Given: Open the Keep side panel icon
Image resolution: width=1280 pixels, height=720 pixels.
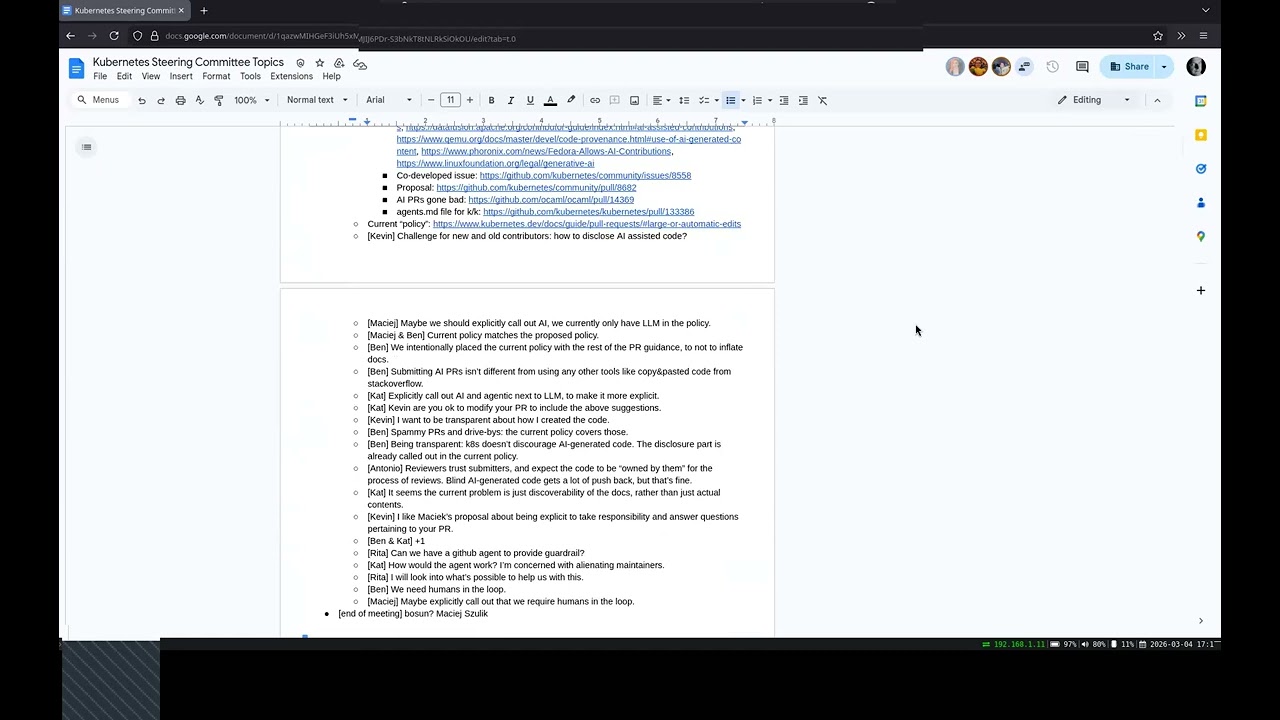Looking at the screenshot, I should pos(1201,135).
